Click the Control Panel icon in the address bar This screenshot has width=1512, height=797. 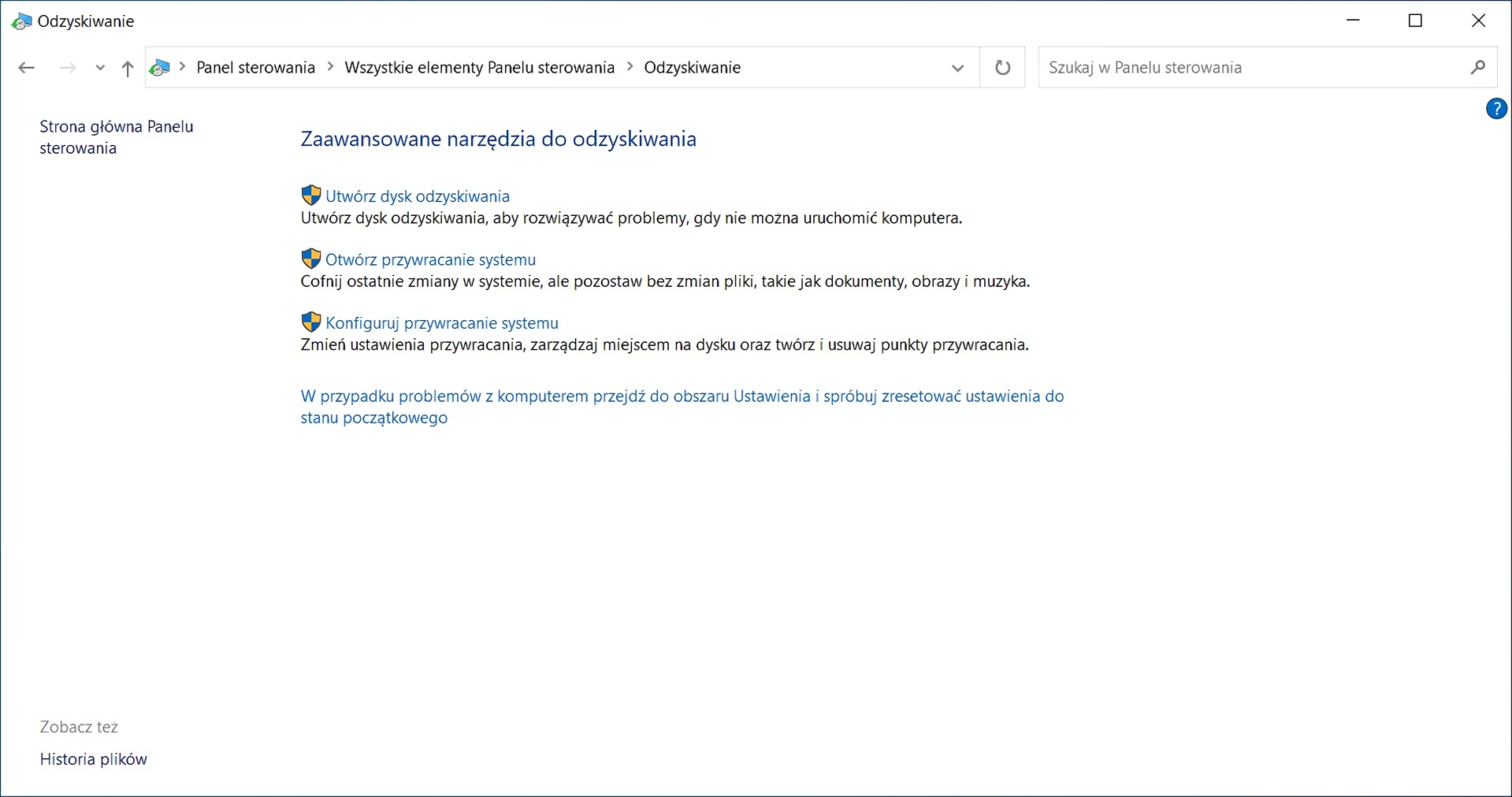[159, 68]
